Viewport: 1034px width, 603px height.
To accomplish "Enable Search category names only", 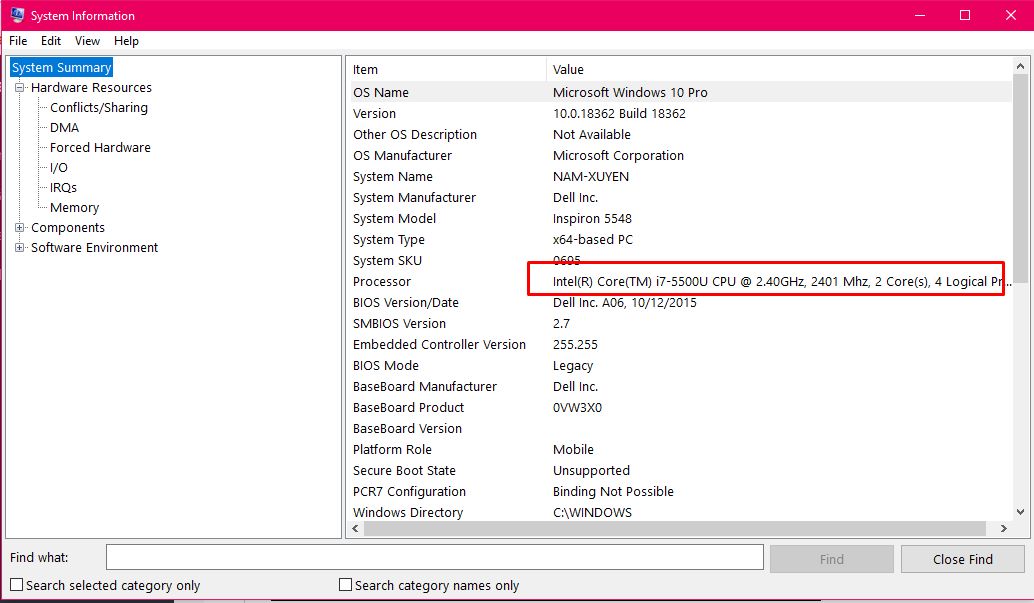I will tap(345, 585).
